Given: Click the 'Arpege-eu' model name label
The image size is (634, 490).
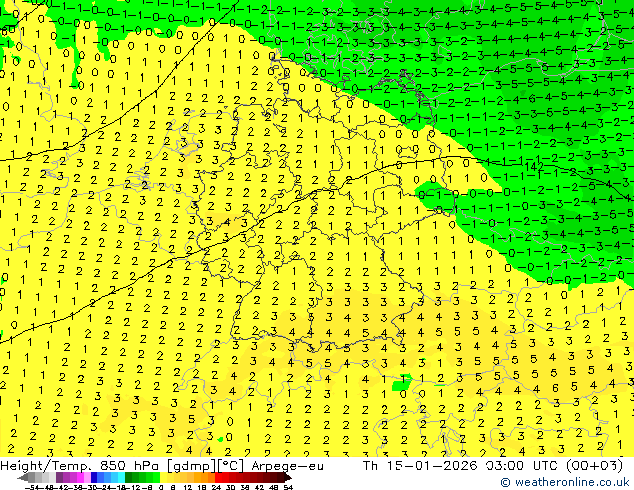Looking at the screenshot, I should 287,466.
